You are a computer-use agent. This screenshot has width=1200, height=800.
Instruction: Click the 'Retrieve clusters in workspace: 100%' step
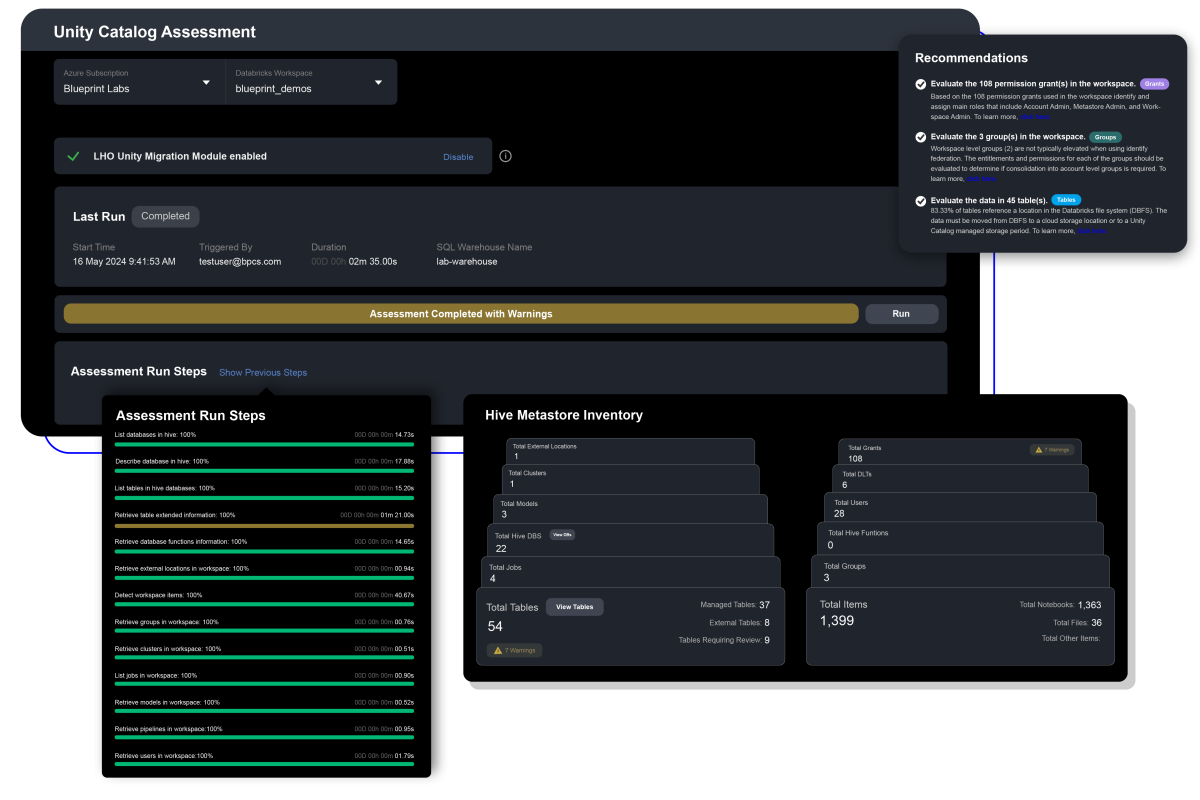click(168, 648)
